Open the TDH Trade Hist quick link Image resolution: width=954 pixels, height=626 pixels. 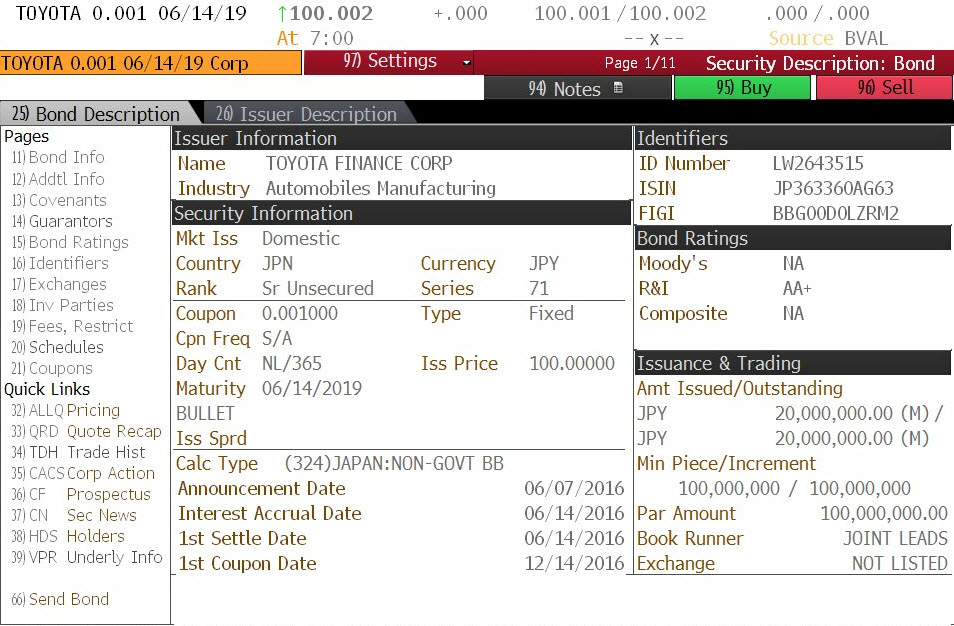coord(78,453)
